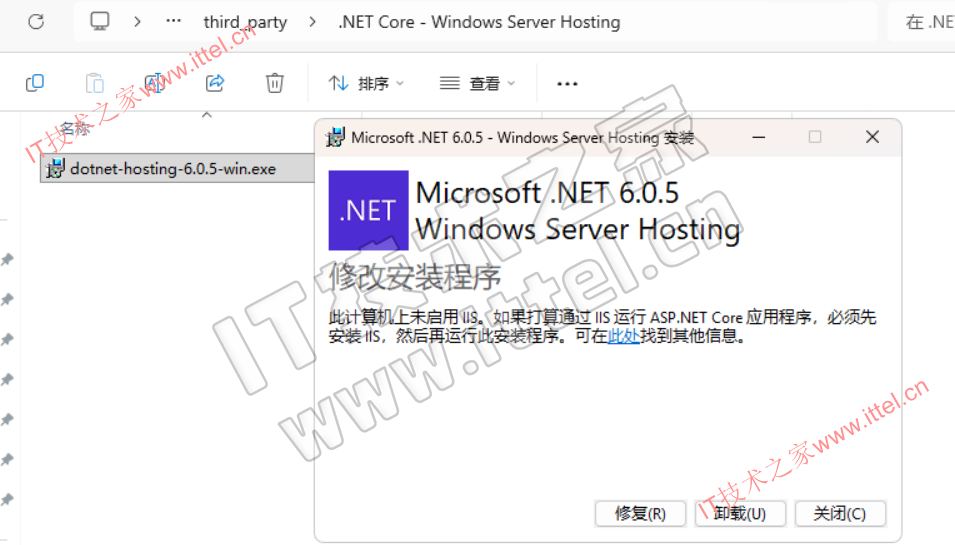Click the 修复(R) repair button

(x=641, y=514)
